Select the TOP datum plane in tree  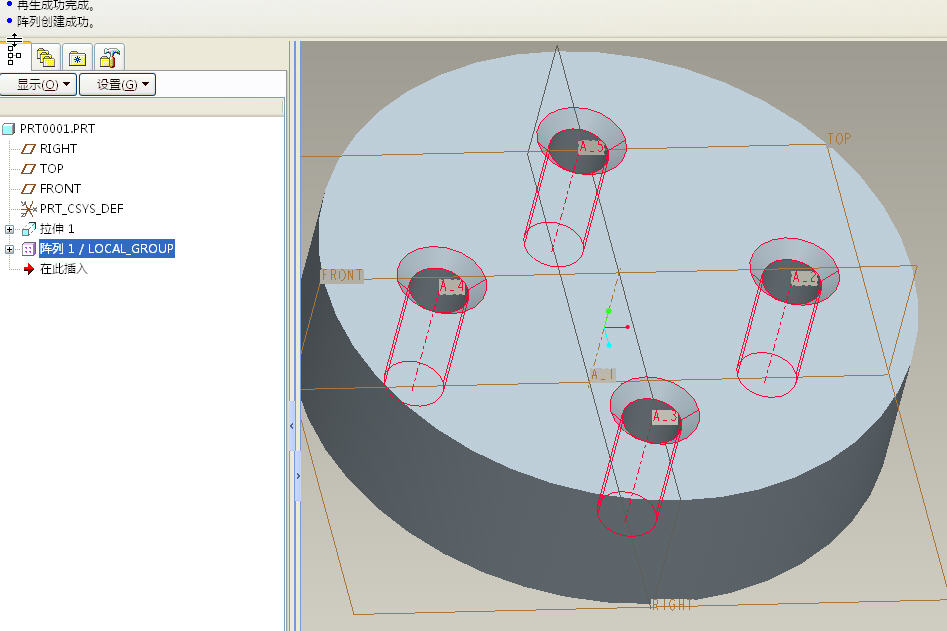(x=51, y=168)
